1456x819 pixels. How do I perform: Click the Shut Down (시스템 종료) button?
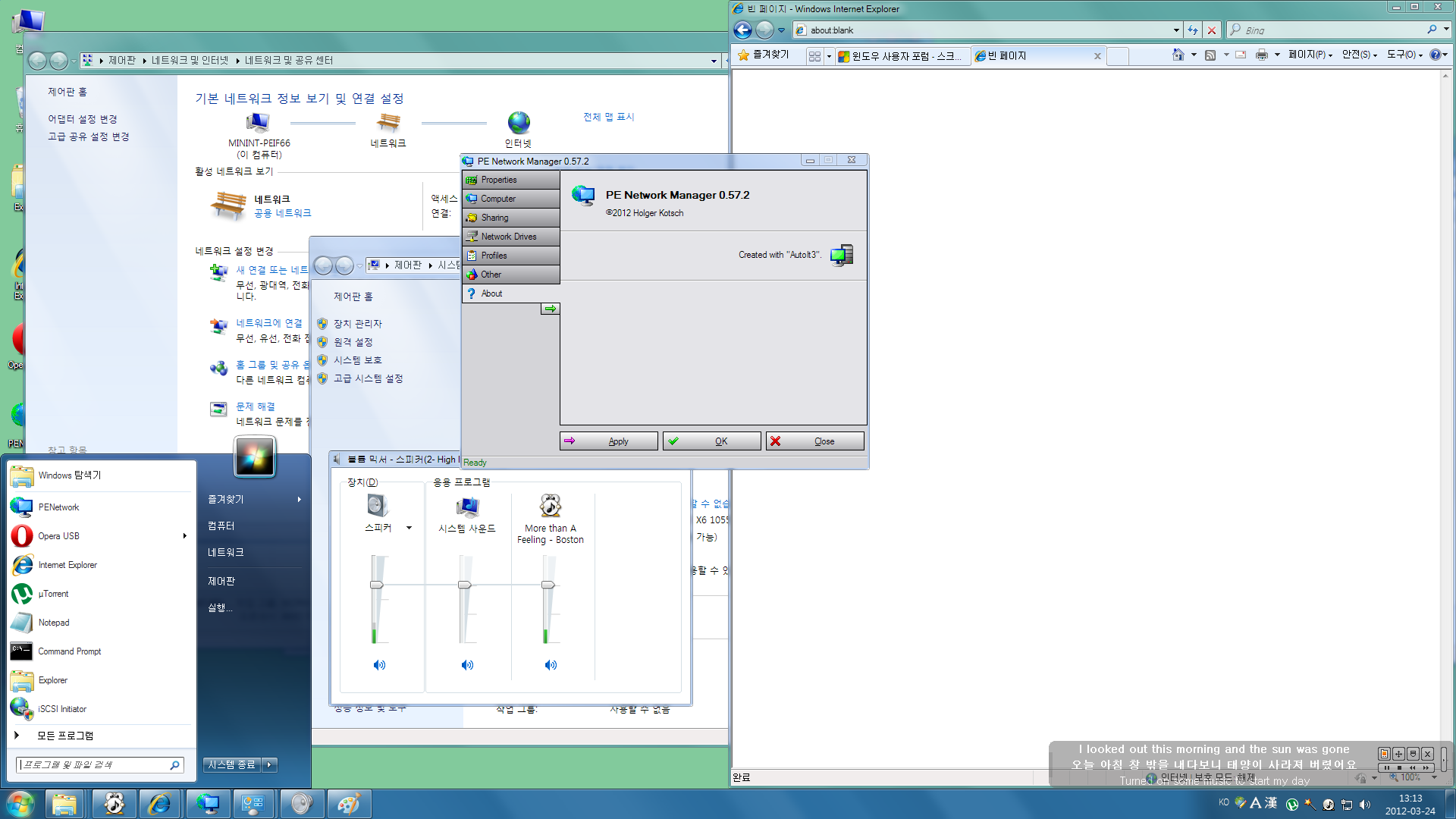(x=232, y=764)
